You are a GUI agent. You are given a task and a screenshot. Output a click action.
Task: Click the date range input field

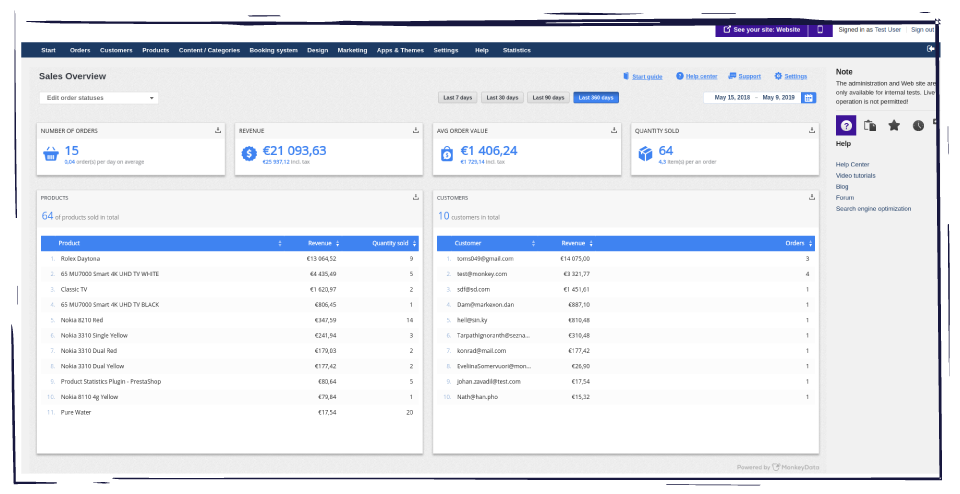pyautogui.click(x=752, y=98)
